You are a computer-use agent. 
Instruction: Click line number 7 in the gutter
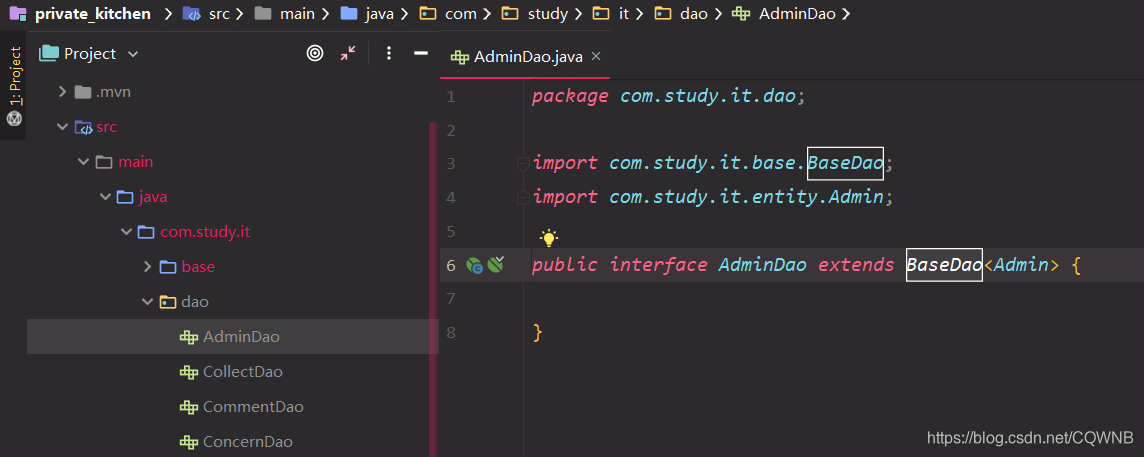(x=451, y=299)
